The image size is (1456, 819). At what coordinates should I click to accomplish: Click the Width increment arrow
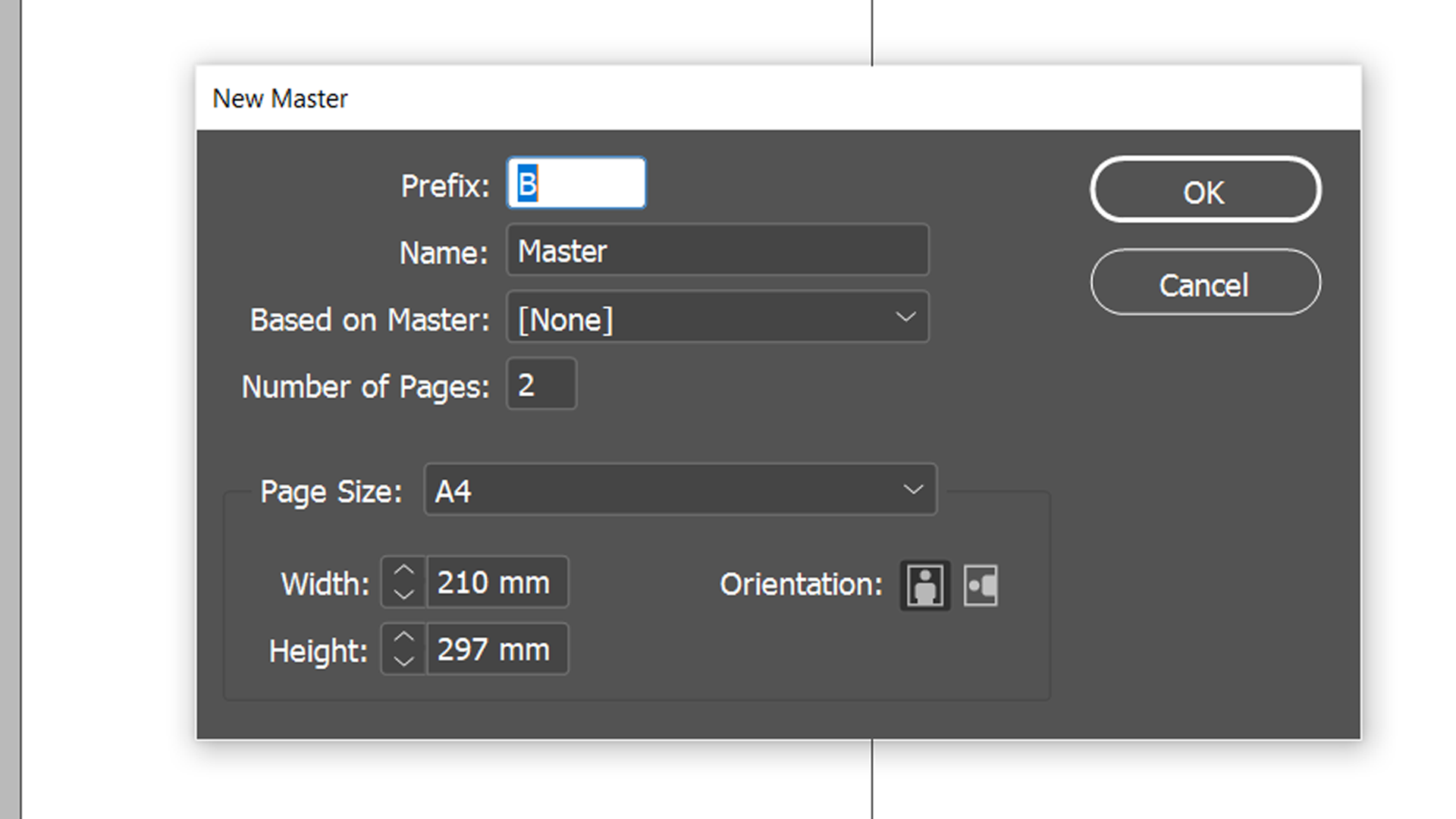click(404, 572)
